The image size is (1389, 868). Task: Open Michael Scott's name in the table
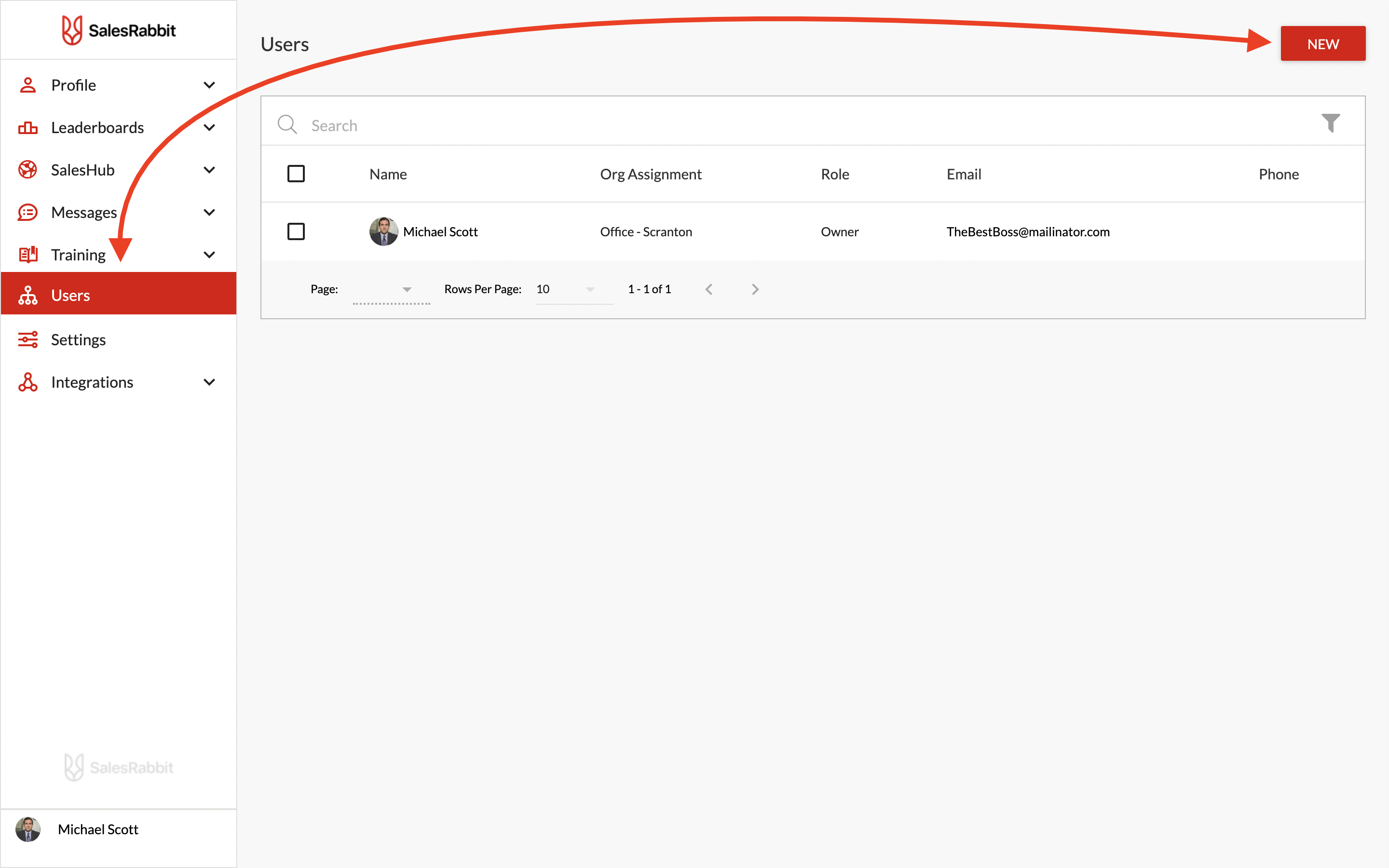(440, 231)
